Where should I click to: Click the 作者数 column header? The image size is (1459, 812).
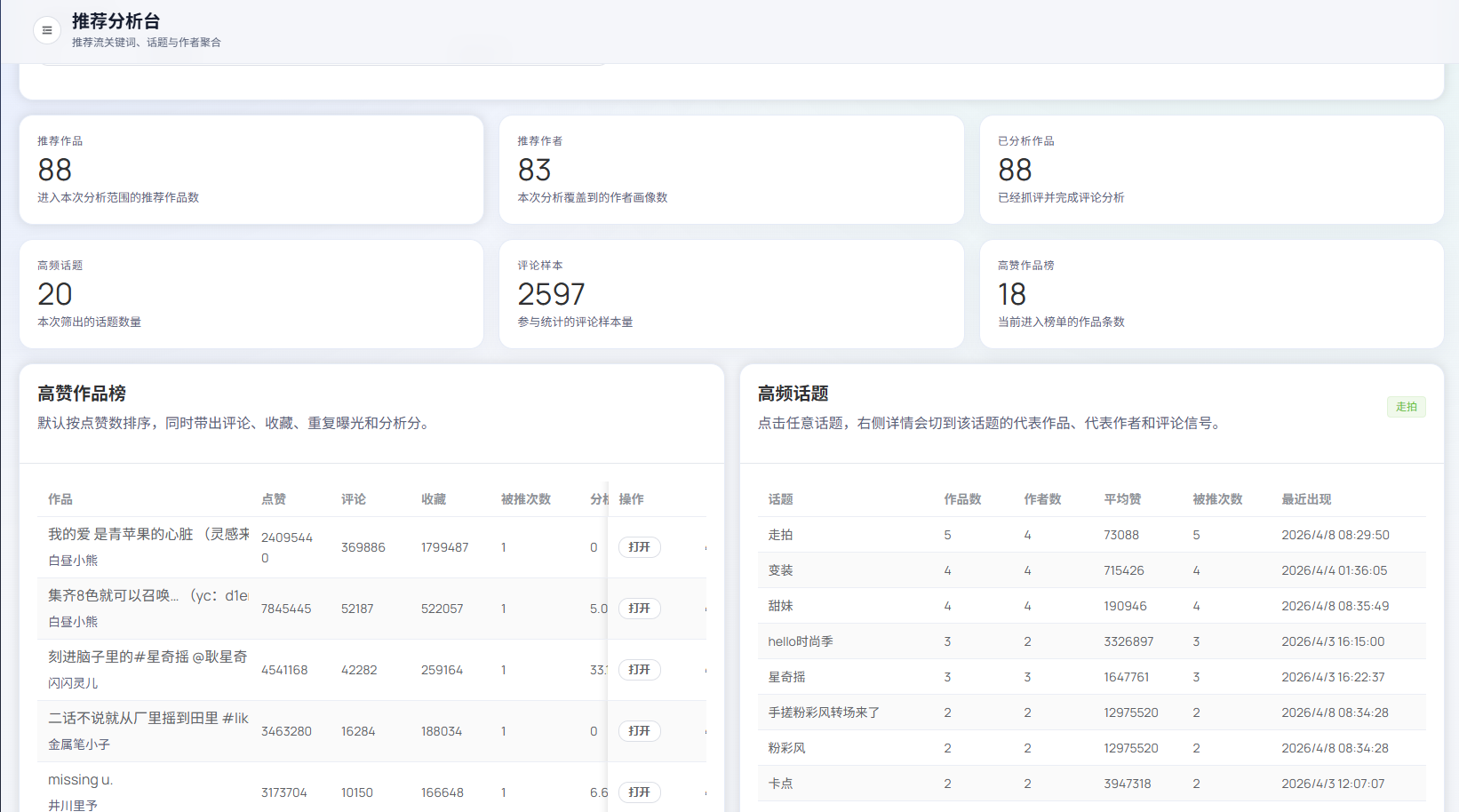pyautogui.click(x=1042, y=499)
